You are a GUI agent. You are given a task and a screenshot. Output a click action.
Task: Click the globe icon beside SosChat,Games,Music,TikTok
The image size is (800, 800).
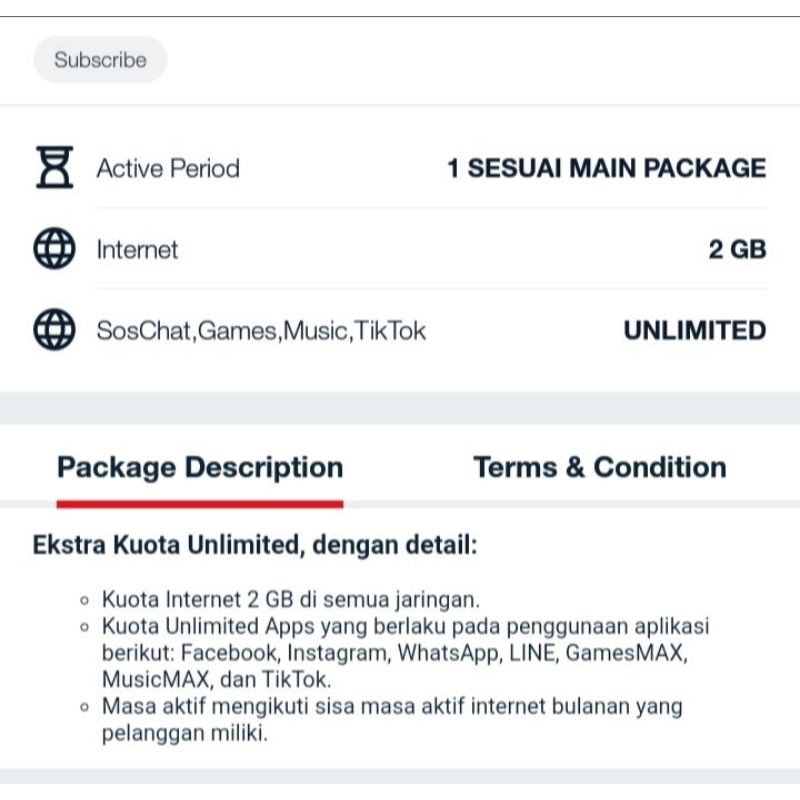[x=54, y=330]
